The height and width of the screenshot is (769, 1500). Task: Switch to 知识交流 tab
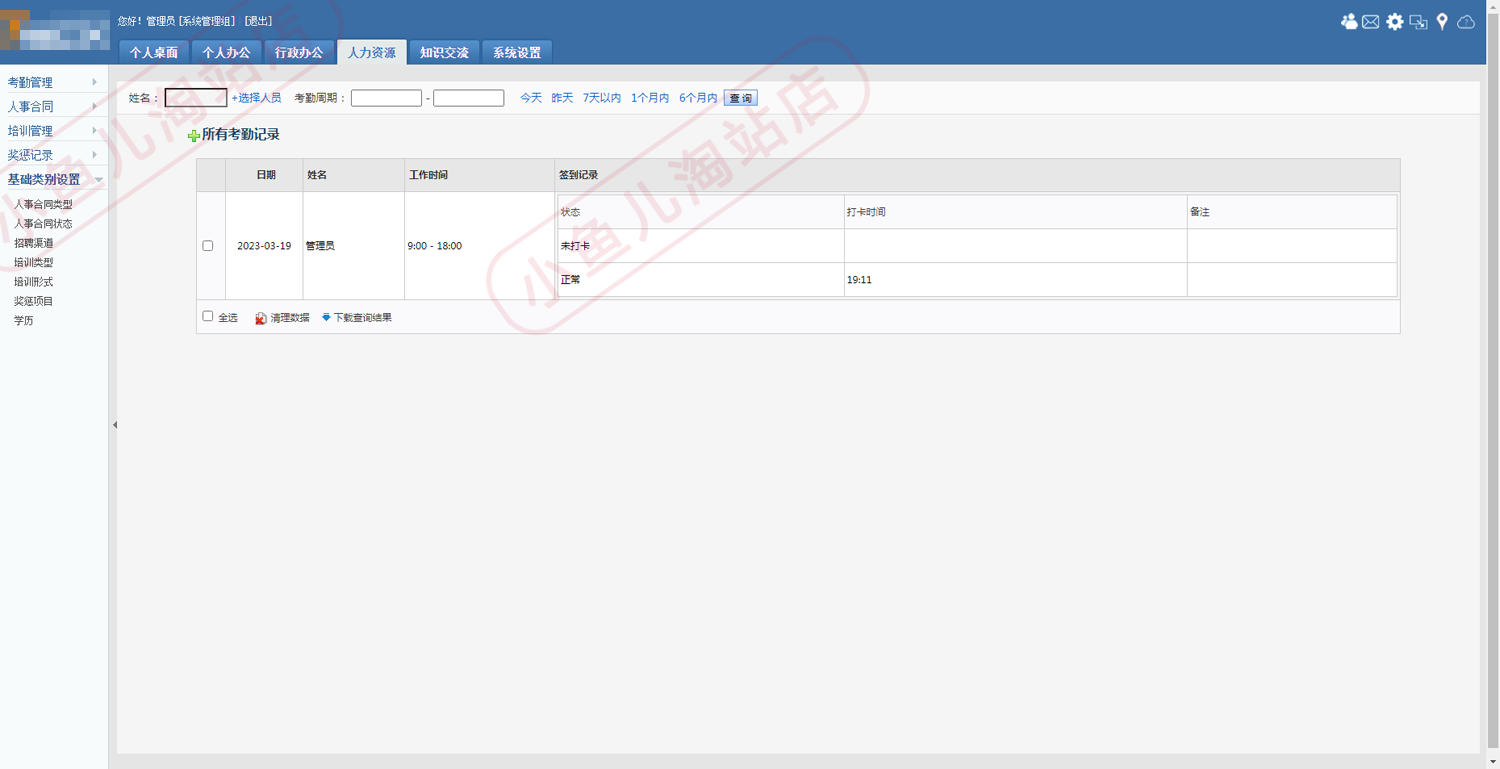tap(444, 52)
